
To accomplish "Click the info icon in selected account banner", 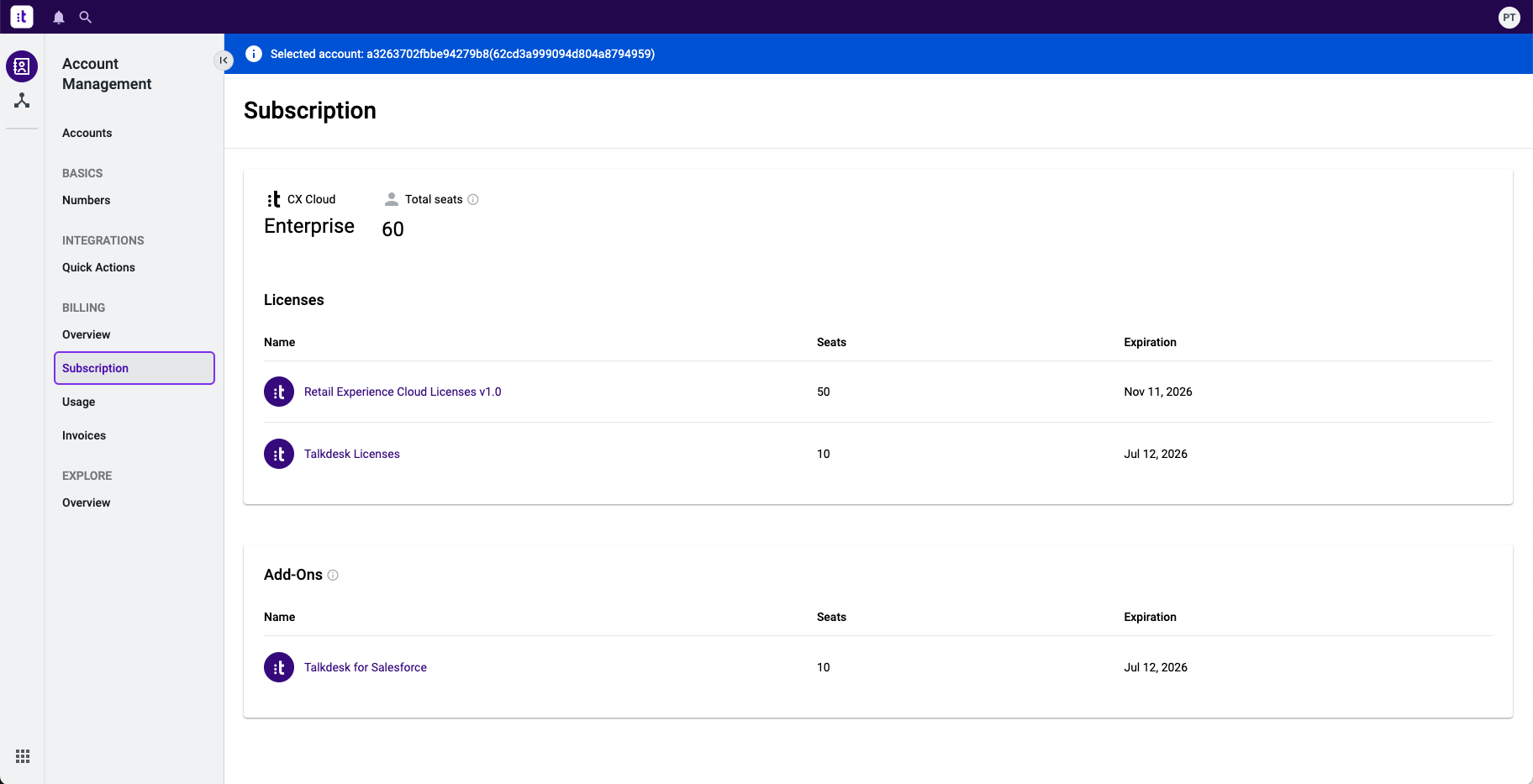I will [254, 54].
